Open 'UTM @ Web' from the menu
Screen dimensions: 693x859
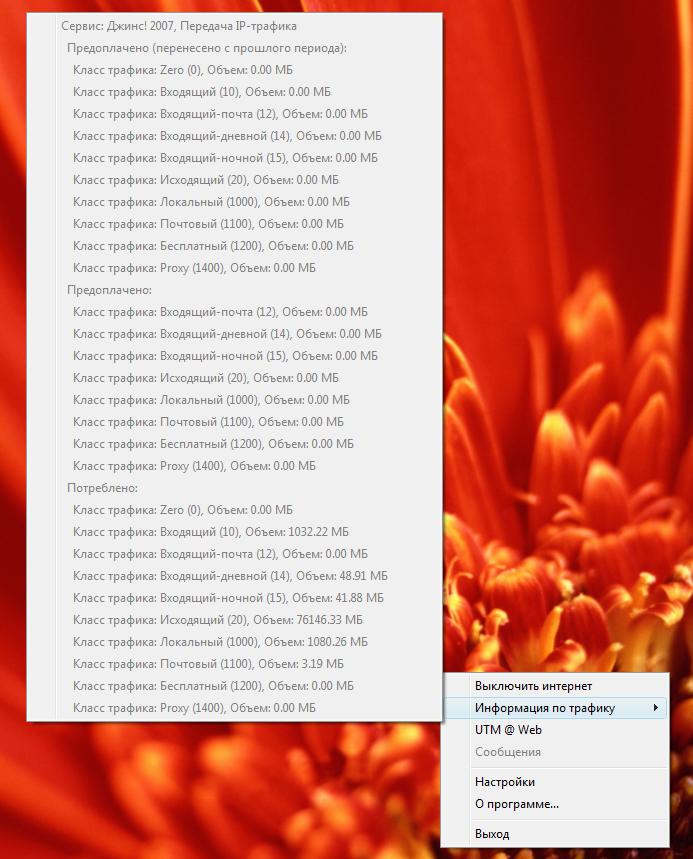pos(555,730)
